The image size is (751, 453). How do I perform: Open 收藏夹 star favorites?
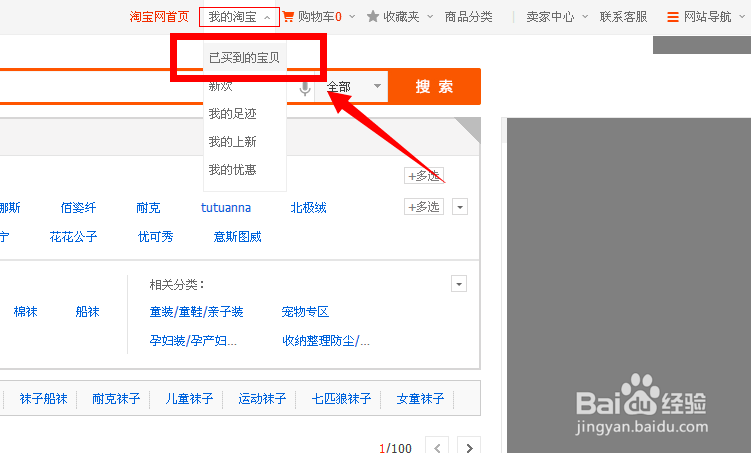393,17
